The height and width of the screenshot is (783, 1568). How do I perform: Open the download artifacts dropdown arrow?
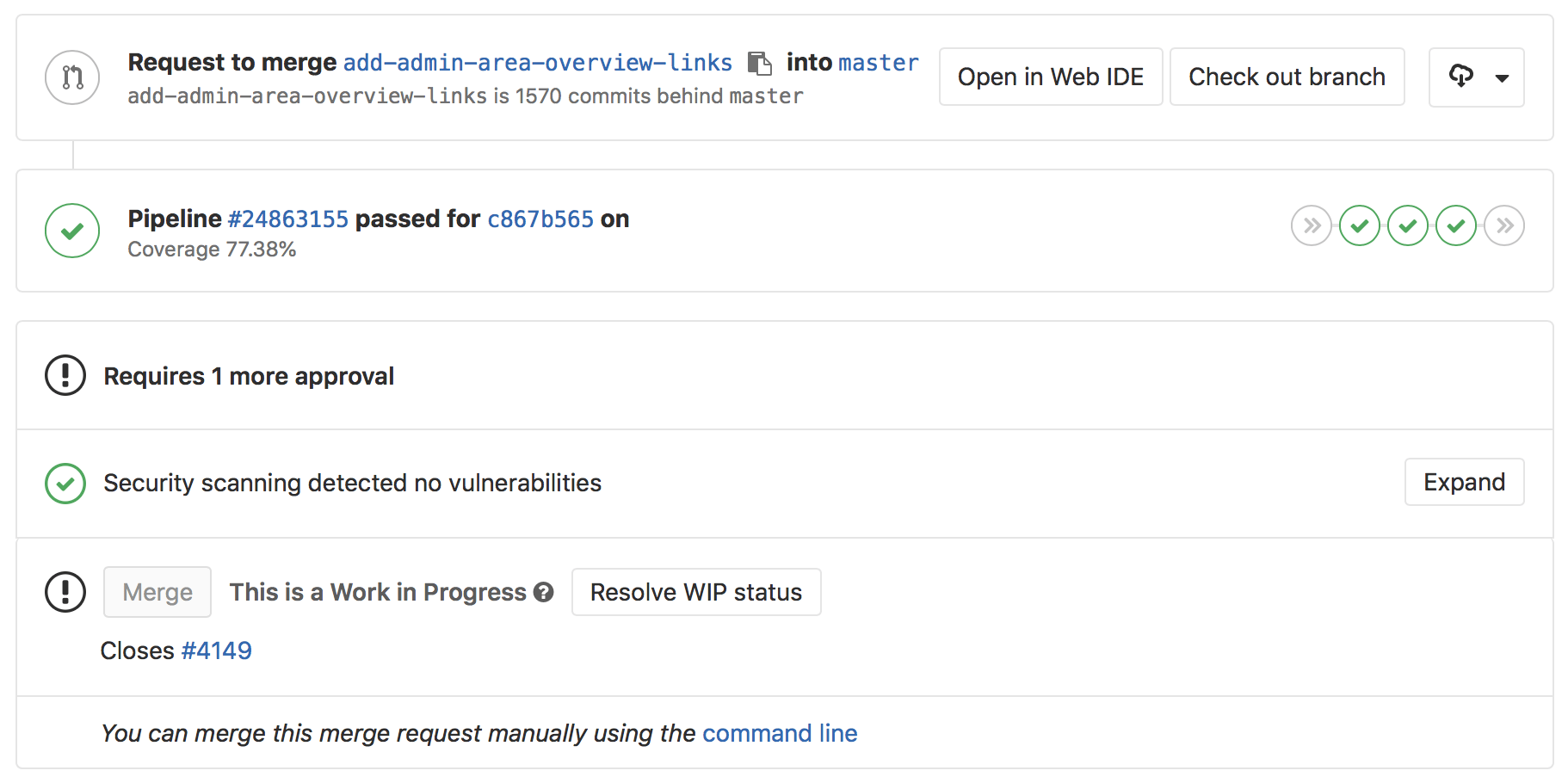pyautogui.click(x=1503, y=77)
